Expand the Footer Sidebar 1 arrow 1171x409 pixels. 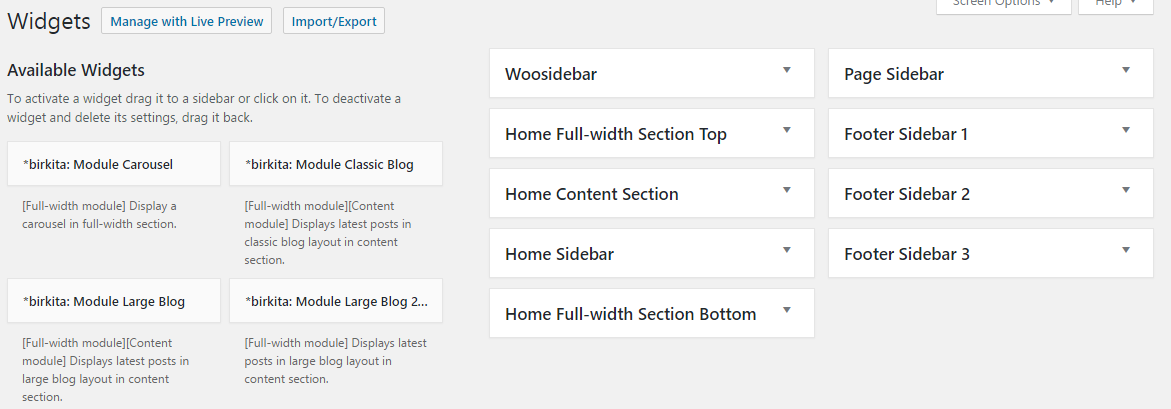pos(1126,130)
